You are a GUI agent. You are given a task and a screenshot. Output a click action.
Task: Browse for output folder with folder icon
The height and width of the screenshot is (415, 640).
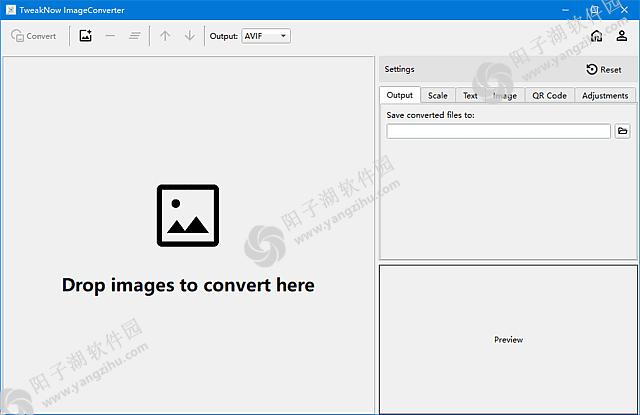(x=622, y=131)
